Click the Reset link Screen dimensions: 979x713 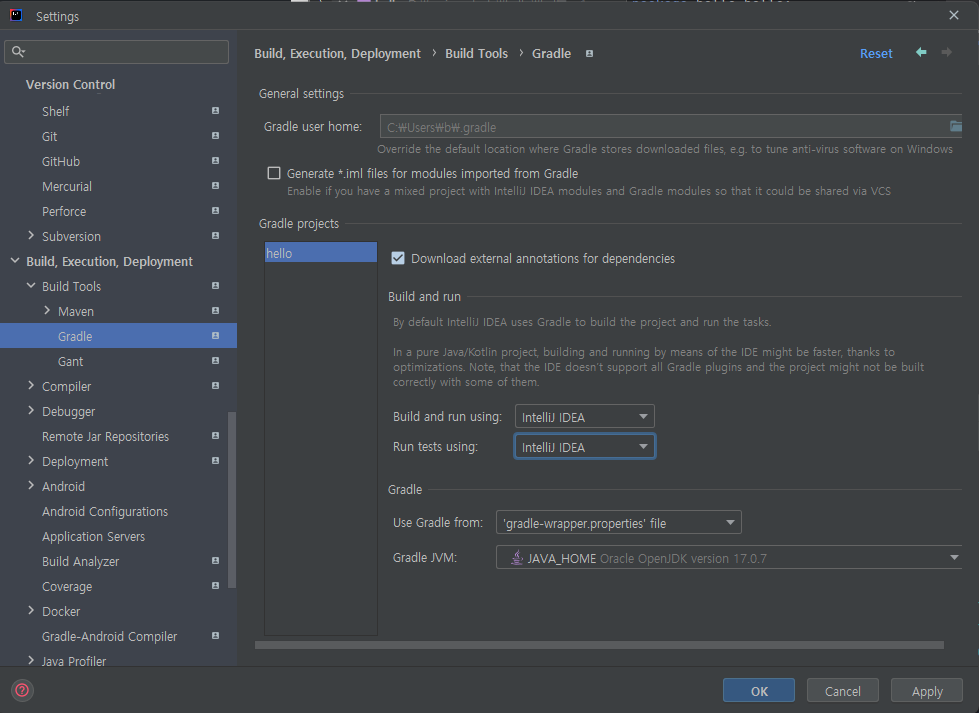[876, 54]
